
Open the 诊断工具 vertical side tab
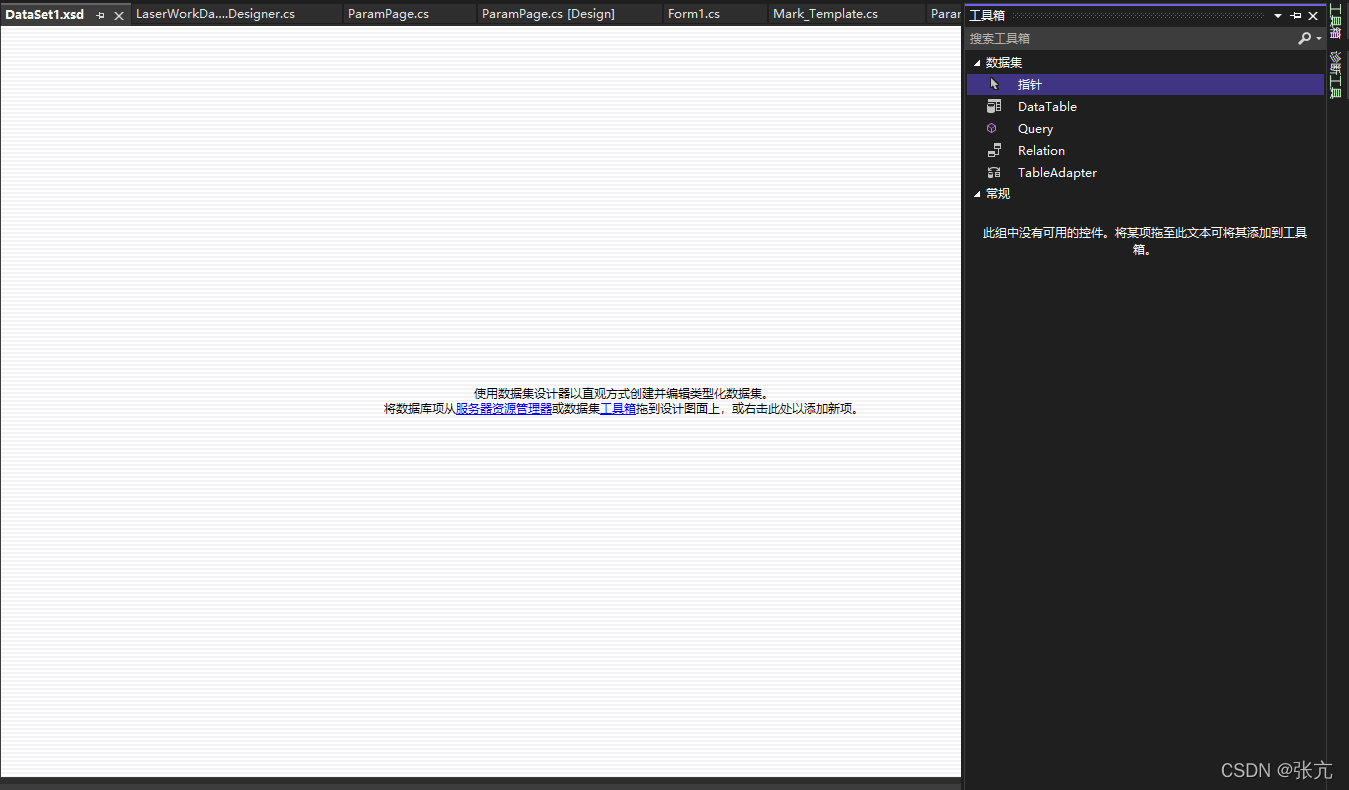[1336, 75]
